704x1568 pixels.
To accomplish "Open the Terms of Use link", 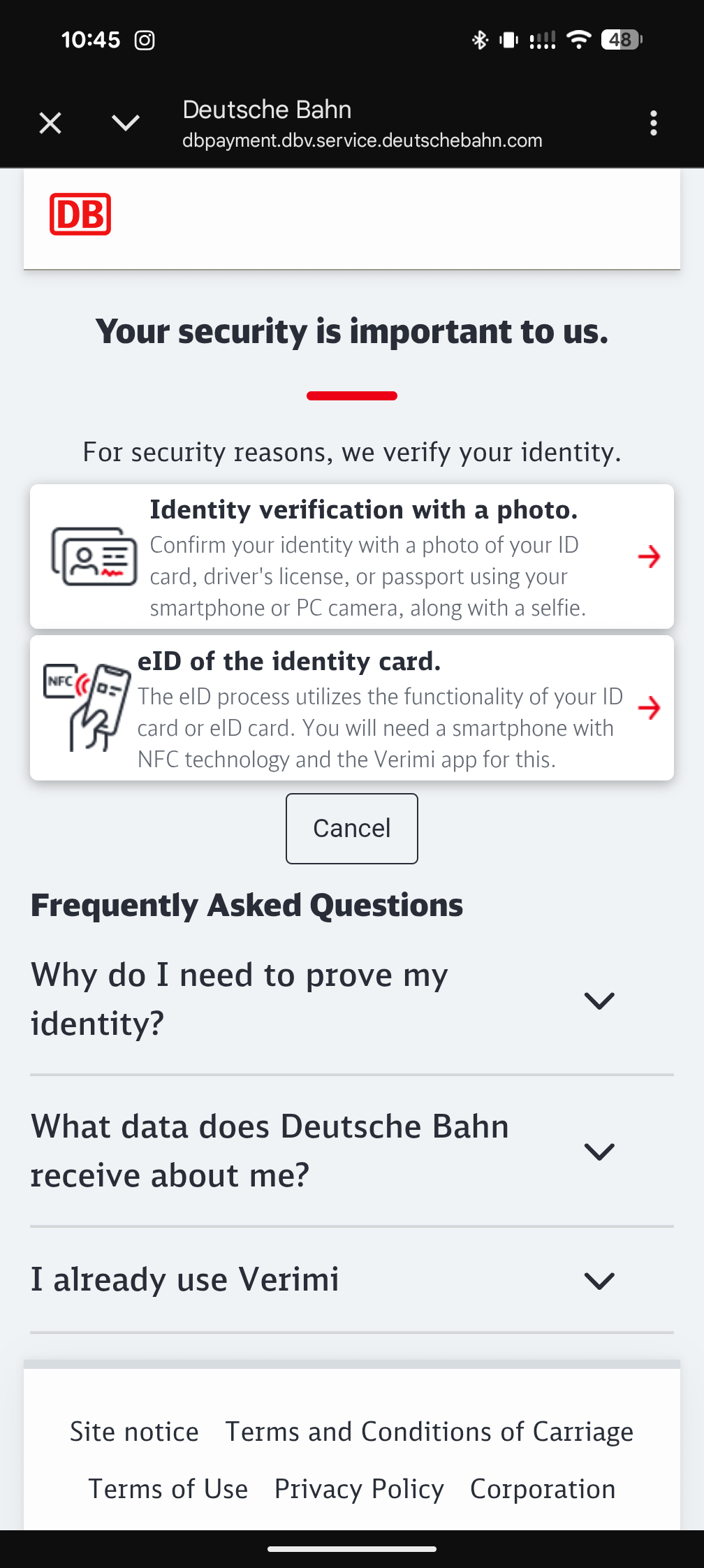I will click(x=168, y=1489).
